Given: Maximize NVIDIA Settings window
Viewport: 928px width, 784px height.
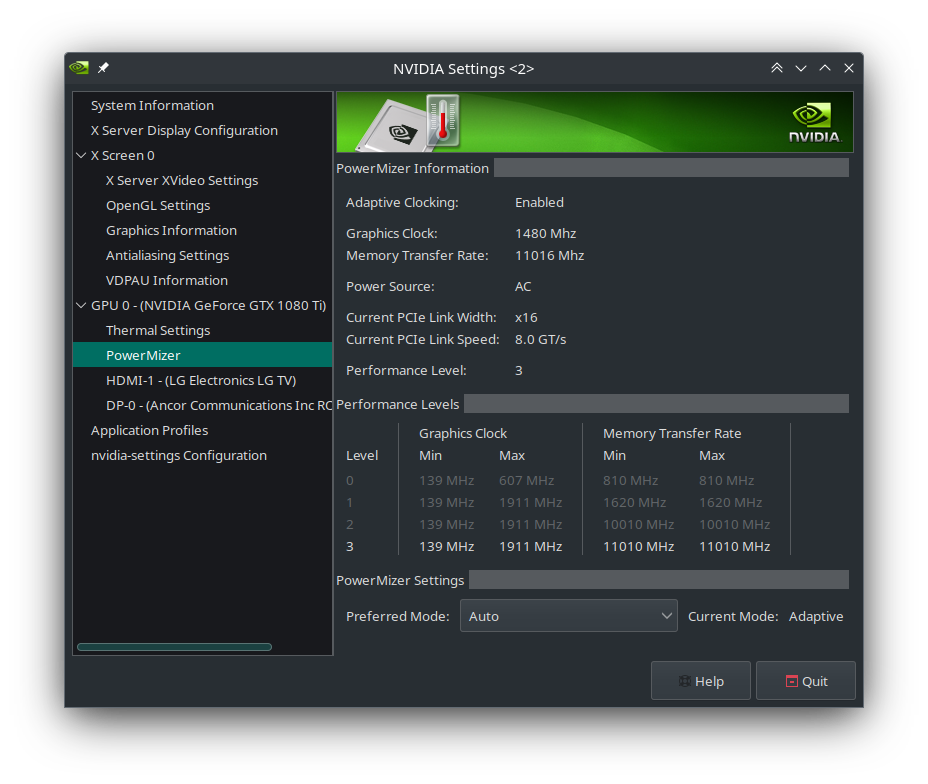Looking at the screenshot, I should (x=824, y=68).
